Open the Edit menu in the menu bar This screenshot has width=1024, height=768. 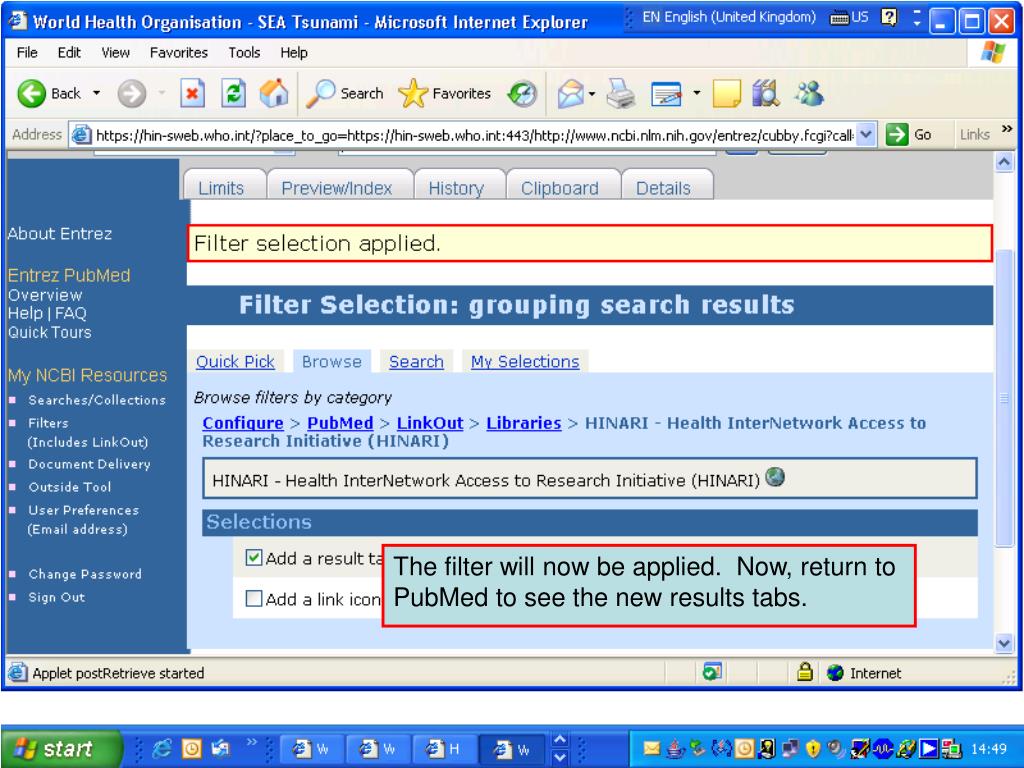[69, 52]
